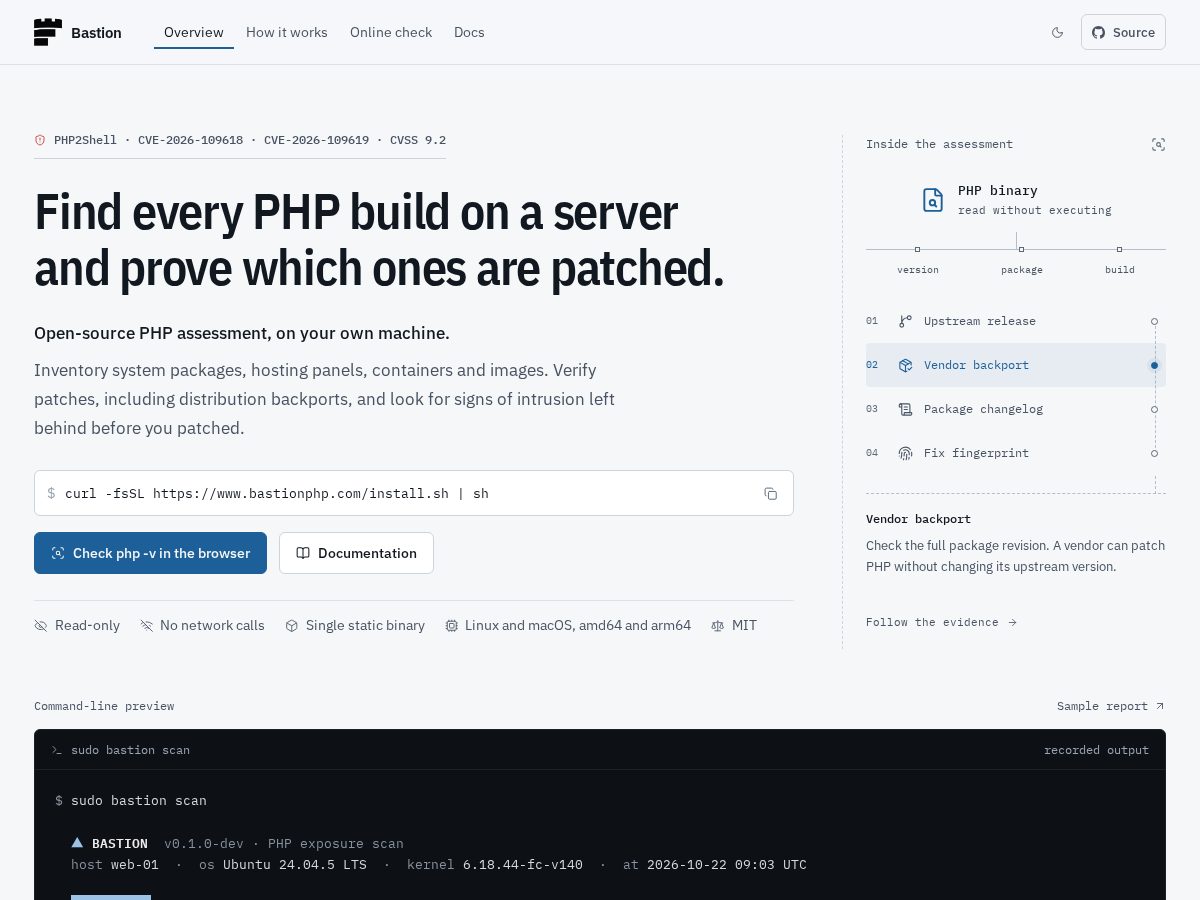Click the 'Ubuntu 24.04.5 LTS' value

tap(295, 865)
